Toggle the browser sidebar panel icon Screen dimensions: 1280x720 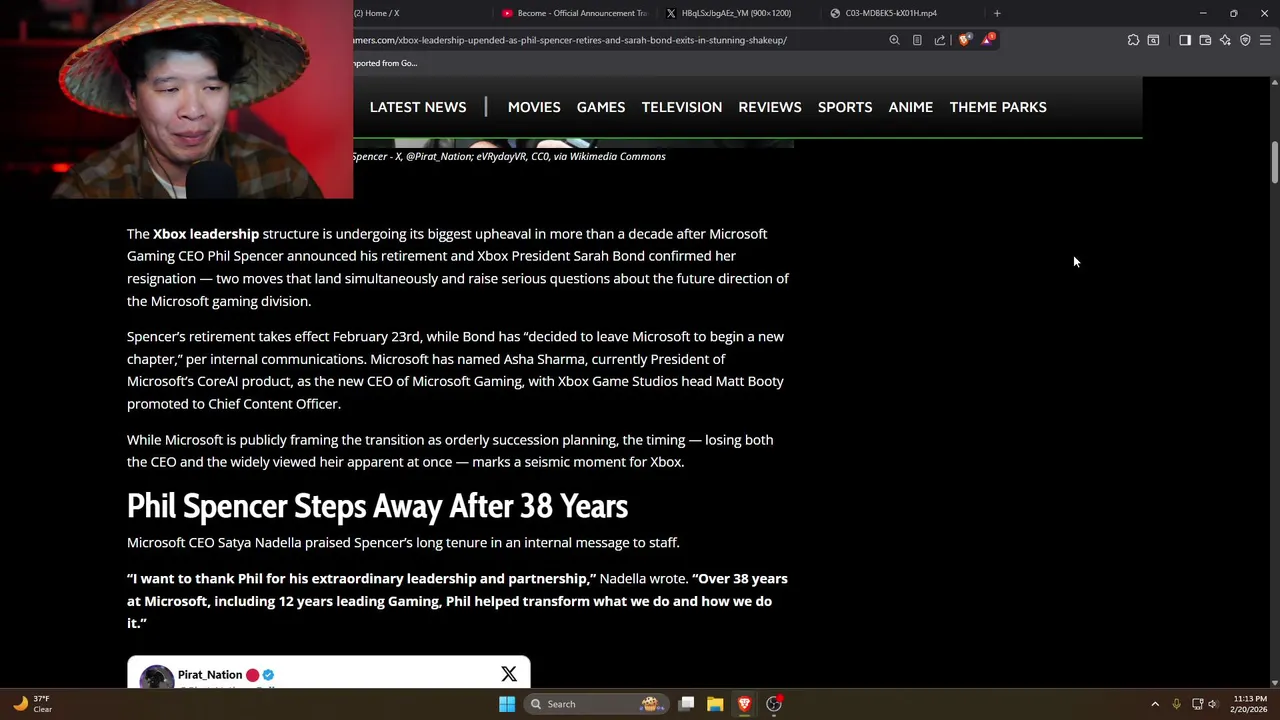(x=1185, y=40)
